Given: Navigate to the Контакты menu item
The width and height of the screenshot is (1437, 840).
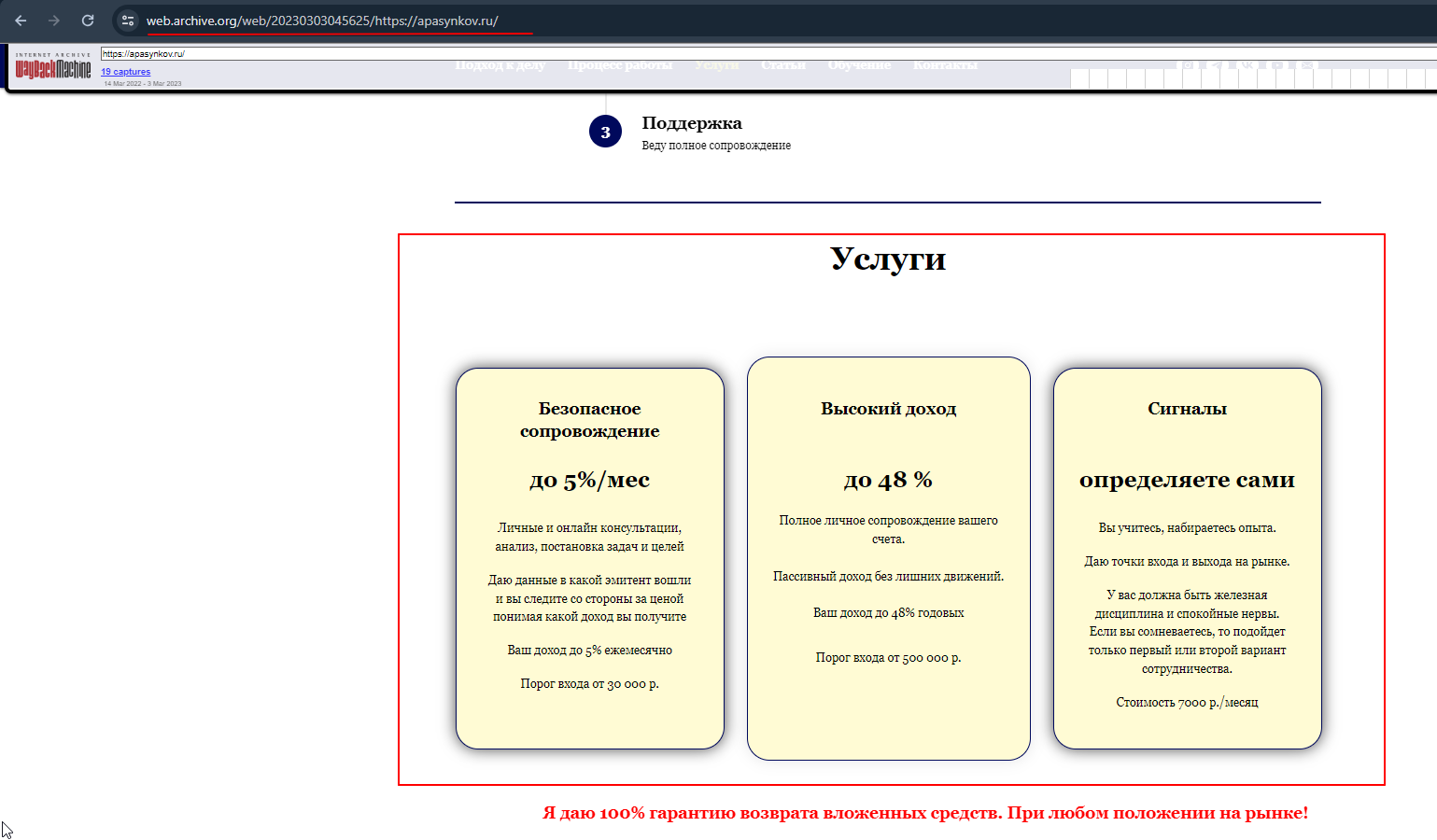Looking at the screenshot, I should click(945, 65).
